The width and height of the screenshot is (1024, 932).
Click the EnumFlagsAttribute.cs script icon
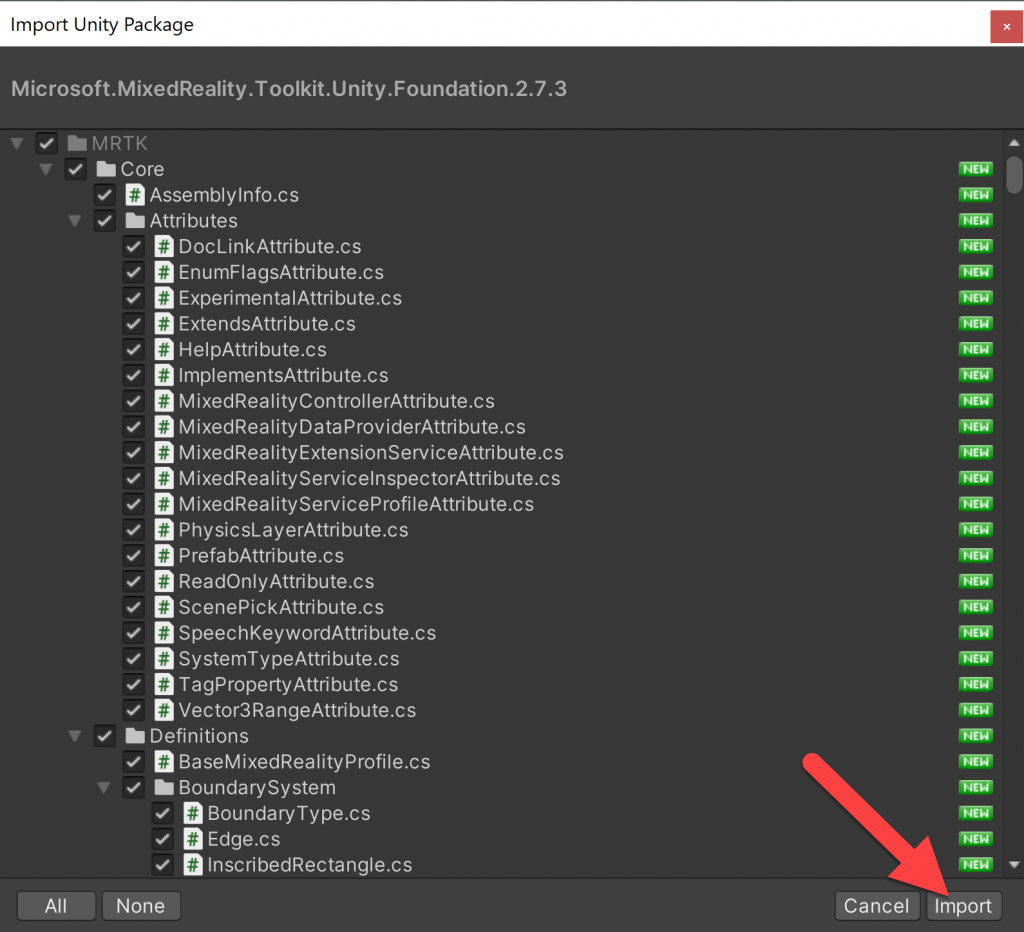coord(164,272)
